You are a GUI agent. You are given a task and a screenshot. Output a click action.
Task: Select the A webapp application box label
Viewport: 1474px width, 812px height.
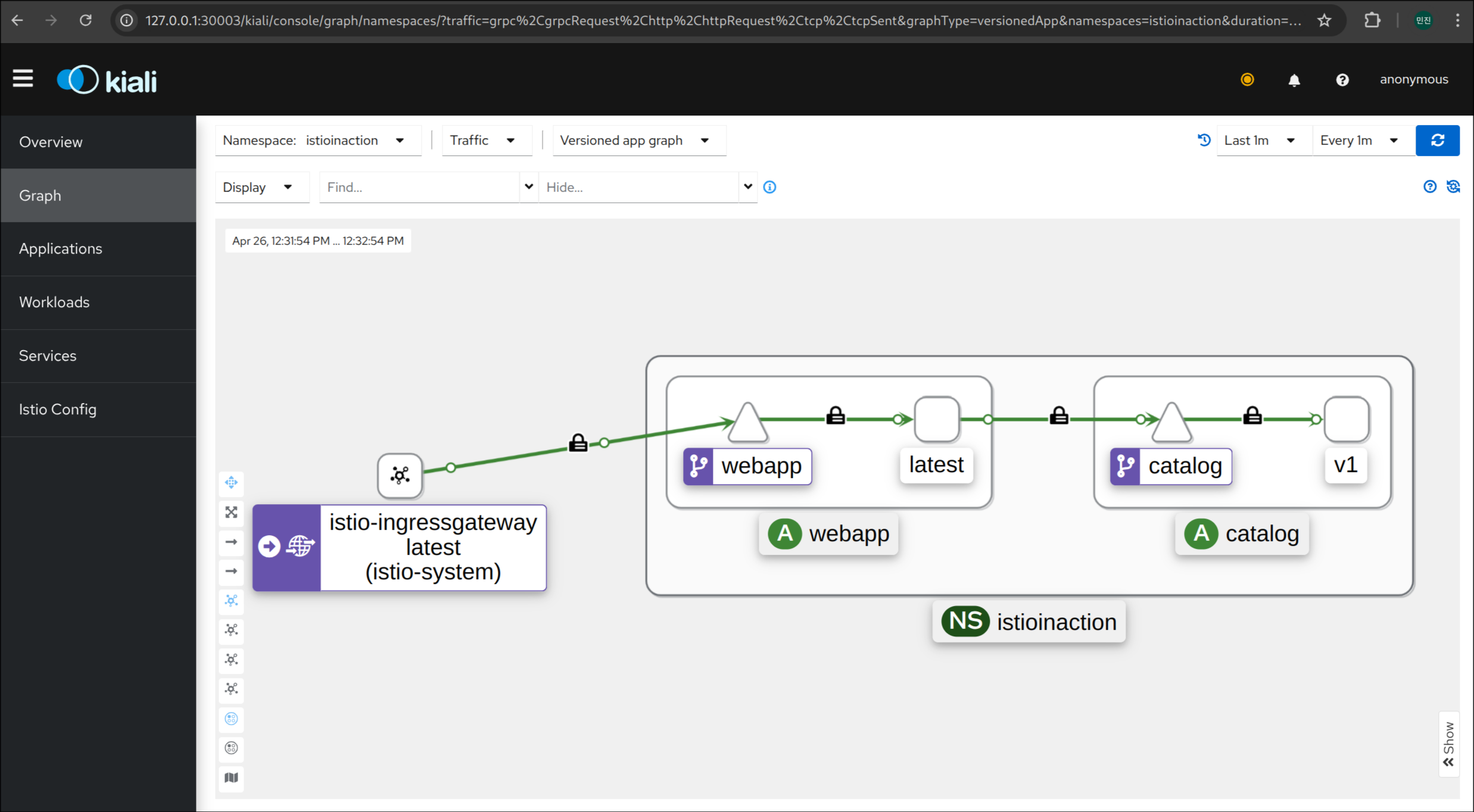[x=828, y=533]
